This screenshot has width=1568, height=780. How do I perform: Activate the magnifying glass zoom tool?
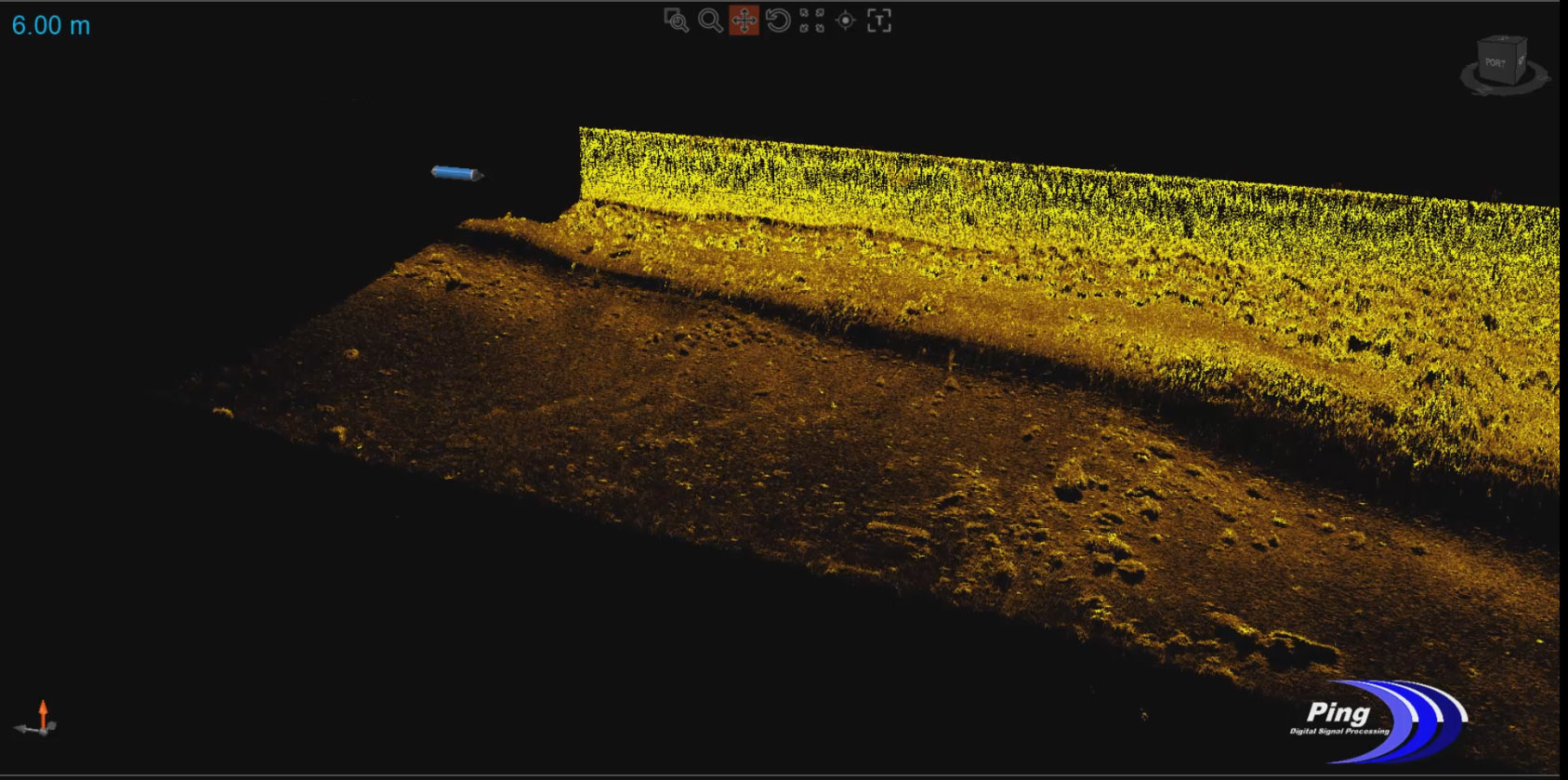(x=710, y=20)
